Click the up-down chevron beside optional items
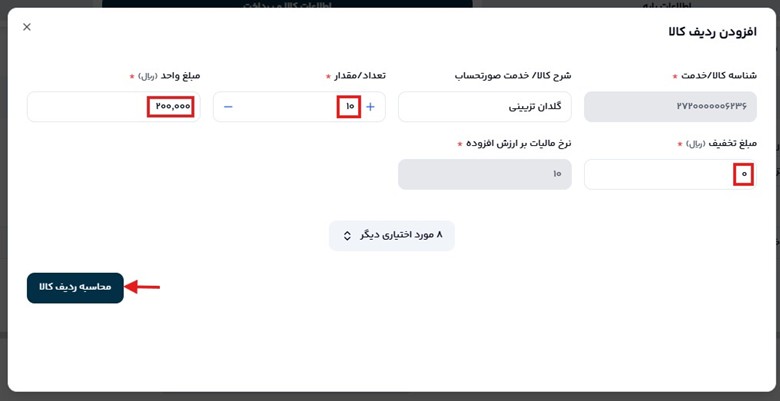The image size is (780, 401). [x=347, y=236]
